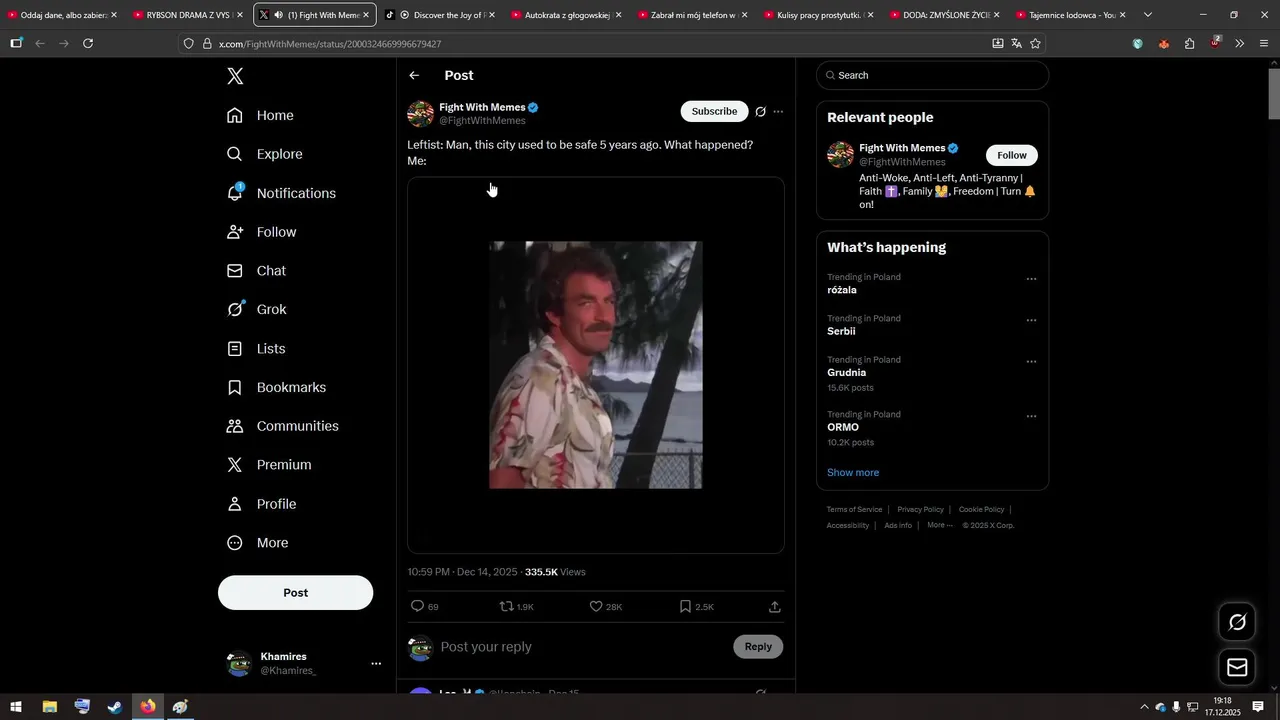Image resolution: width=1280 pixels, height=720 pixels.
Task: Open the Follow menu item
Action: [261, 232]
